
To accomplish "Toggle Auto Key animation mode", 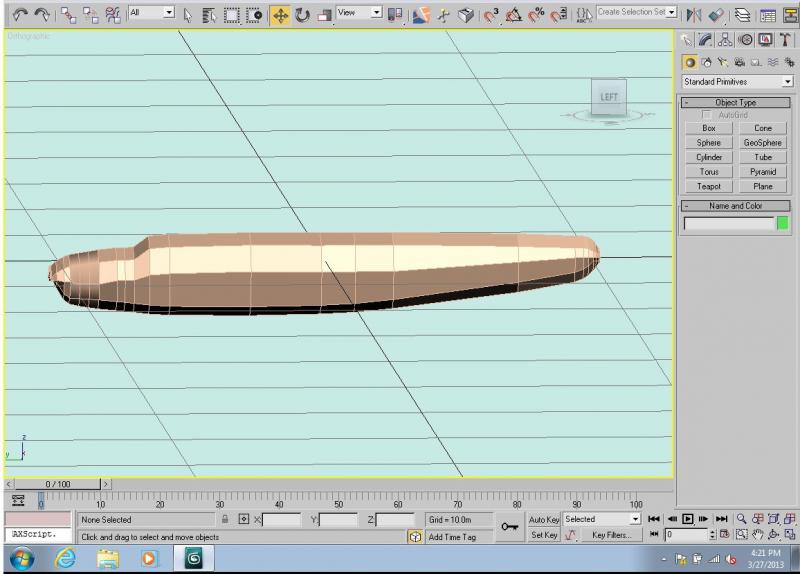I will [x=544, y=519].
